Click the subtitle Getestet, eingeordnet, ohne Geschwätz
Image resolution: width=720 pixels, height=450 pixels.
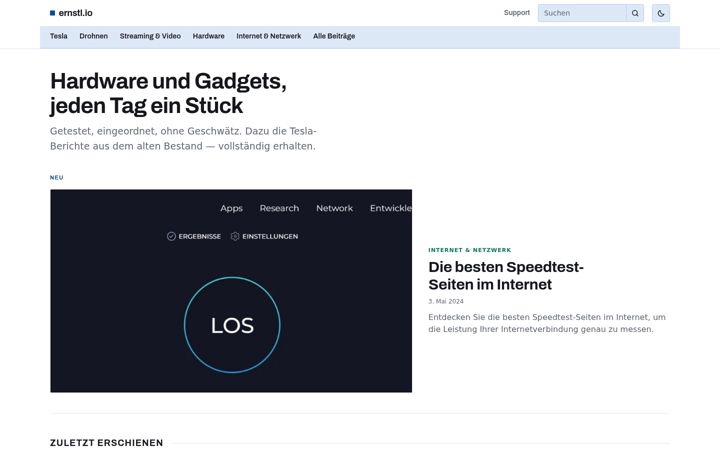click(x=183, y=139)
